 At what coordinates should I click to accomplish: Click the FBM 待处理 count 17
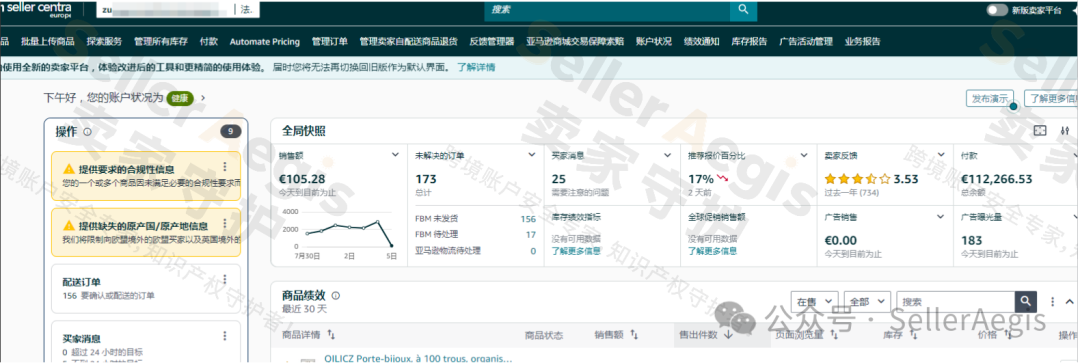pos(531,235)
